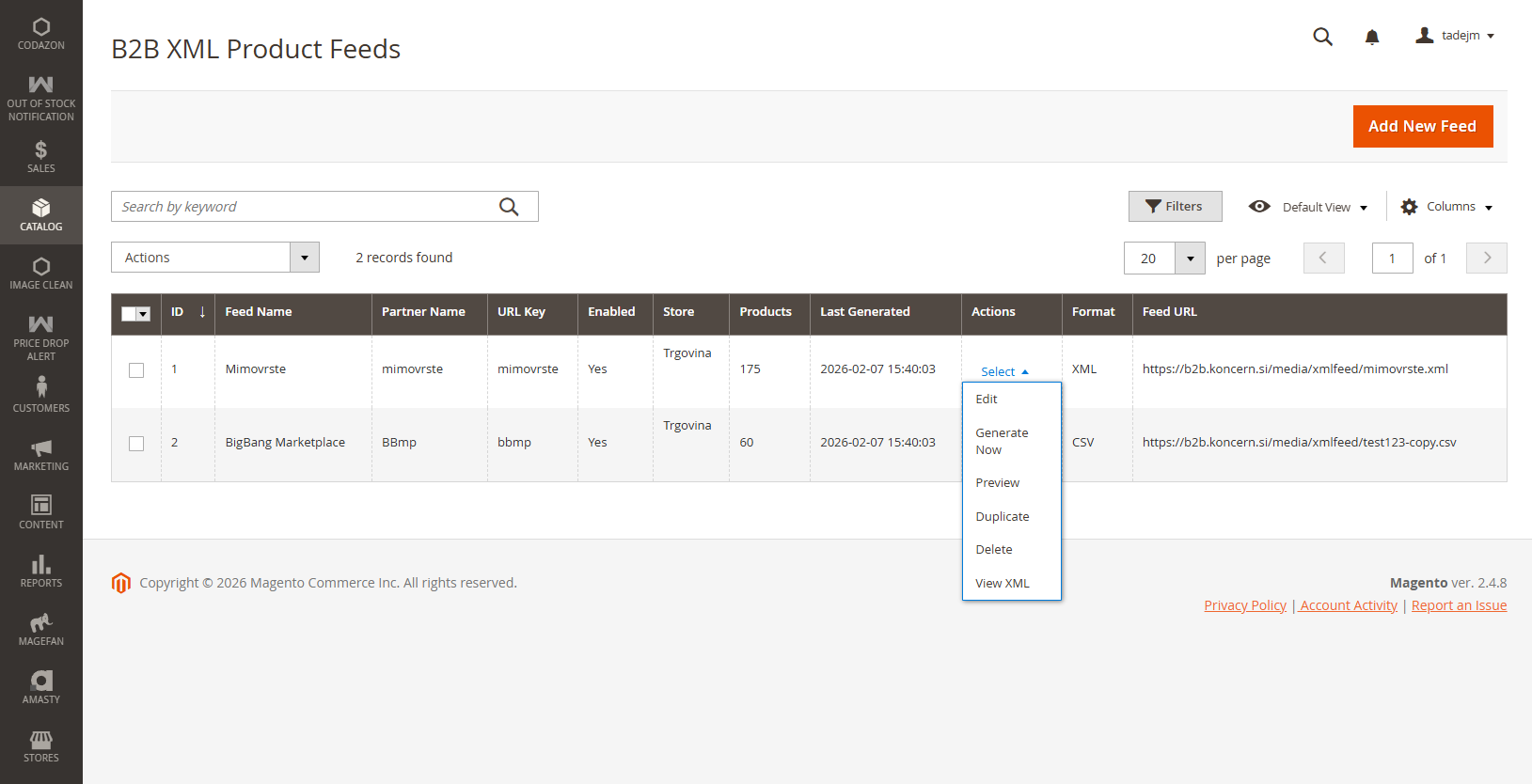
Task: Expand the bulk Actions dropdown
Action: [x=214, y=258]
